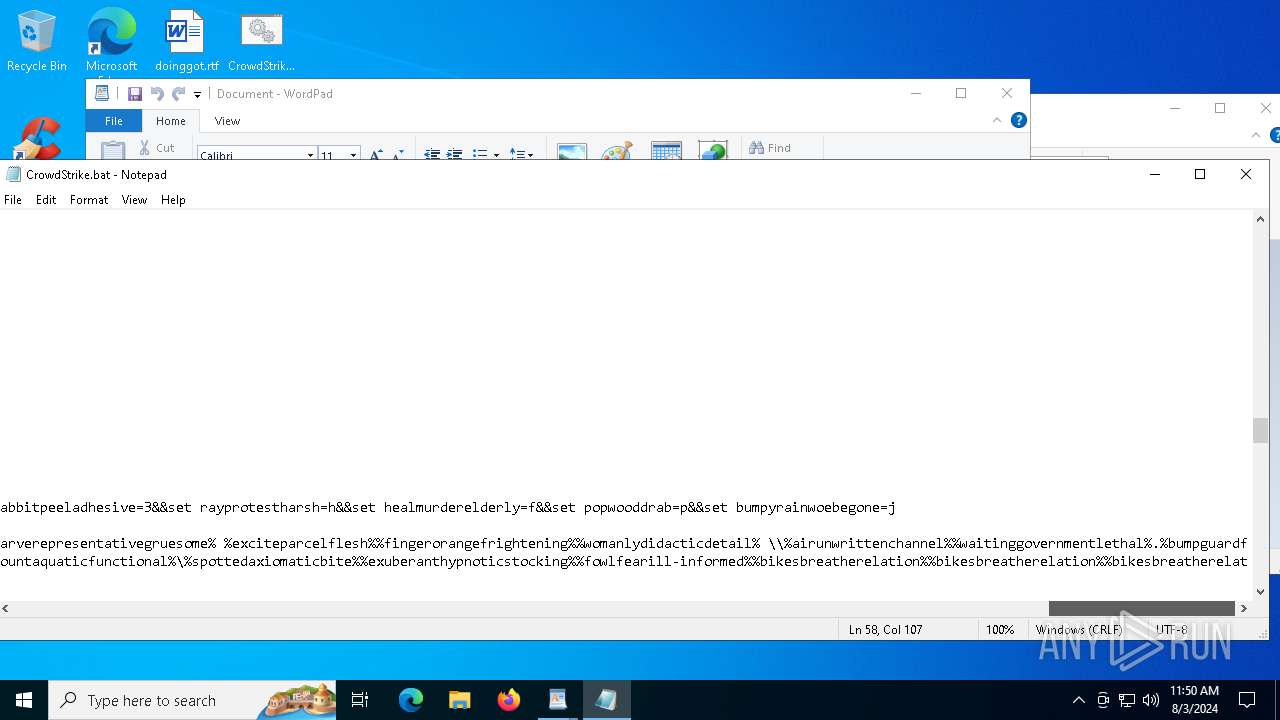Open the Calibri font family dropdown
The height and width of the screenshot is (720, 1280).
tap(310, 155)
